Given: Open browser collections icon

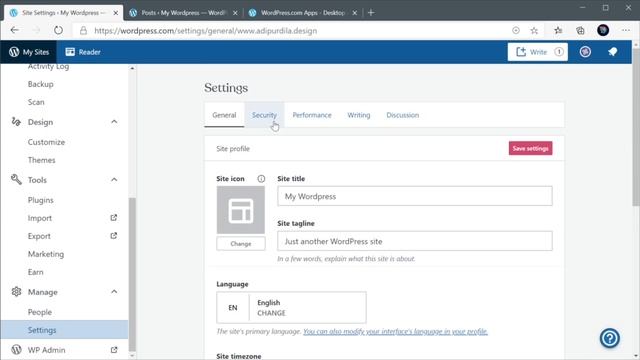Looking at the screenshot, I should [580, 30].
